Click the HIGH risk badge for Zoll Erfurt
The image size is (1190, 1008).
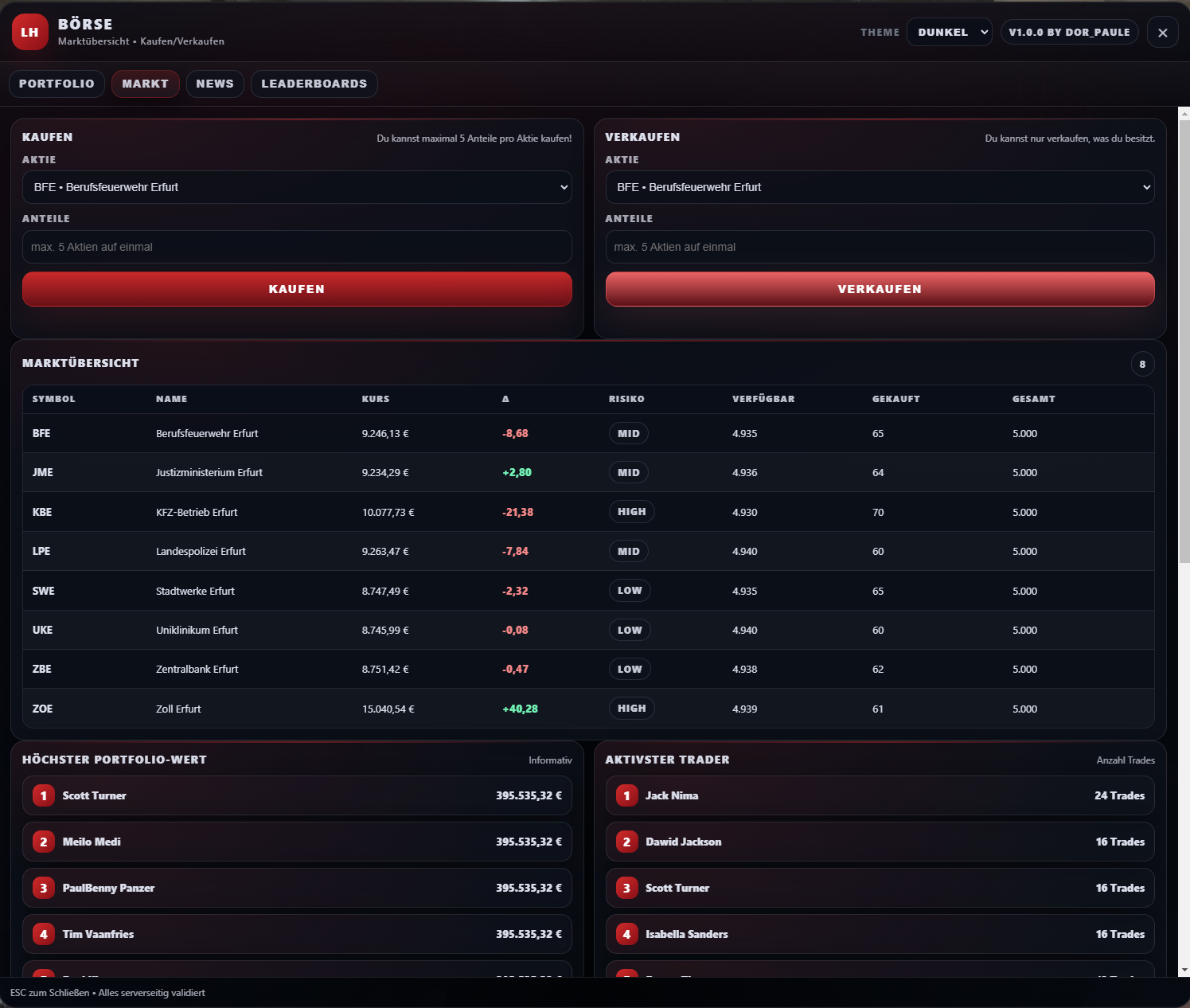click(632, 708)
